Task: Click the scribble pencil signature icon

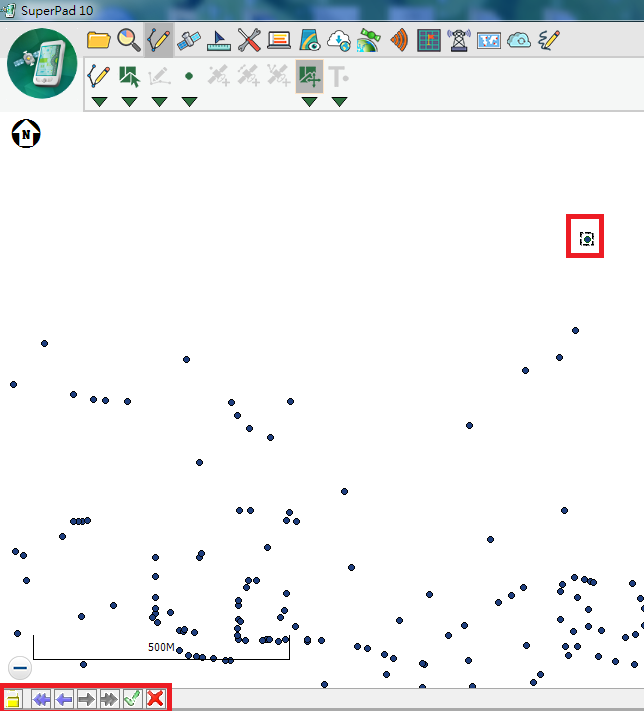Action: 549,40
